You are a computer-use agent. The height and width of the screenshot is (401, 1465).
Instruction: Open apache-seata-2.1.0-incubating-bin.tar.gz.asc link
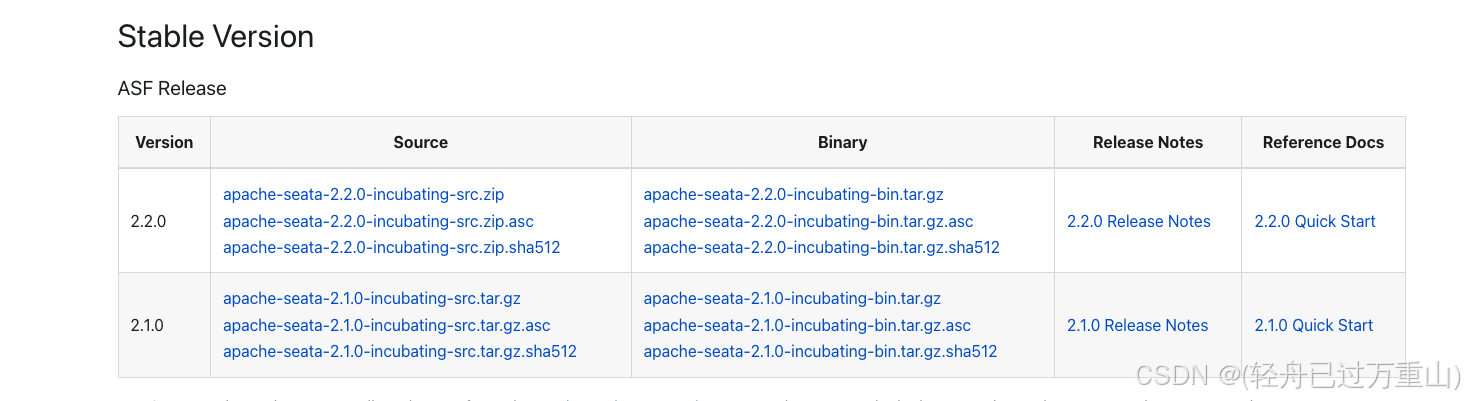(x=807, y=325)
